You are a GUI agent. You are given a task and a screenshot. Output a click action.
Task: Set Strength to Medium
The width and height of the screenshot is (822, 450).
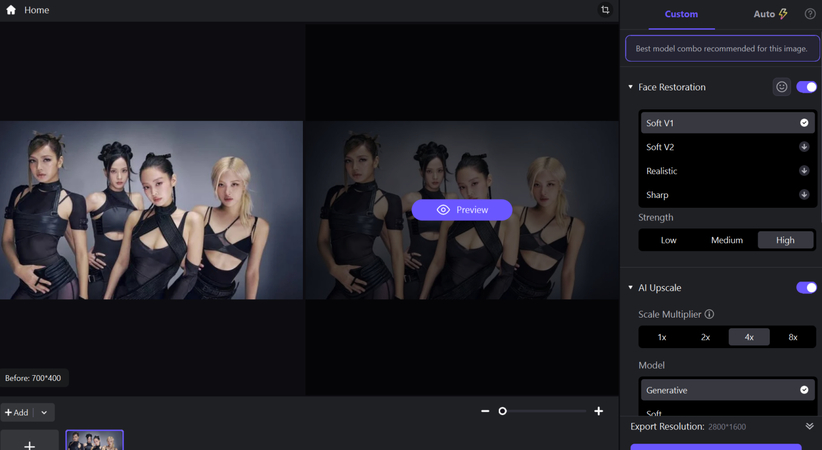(727, 240)
